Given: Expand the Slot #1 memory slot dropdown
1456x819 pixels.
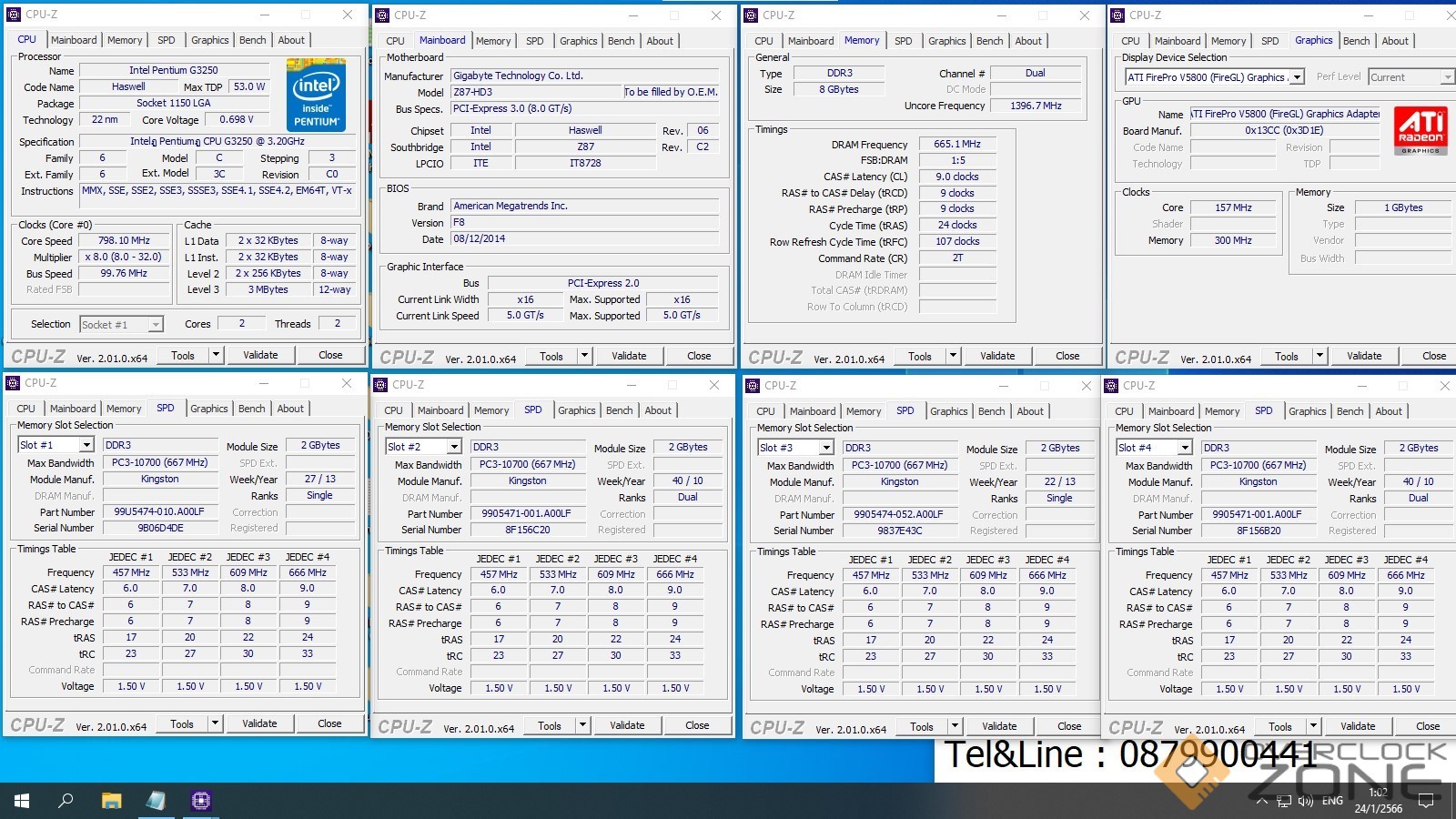Looking at the screenshot, I should point(86,445).
